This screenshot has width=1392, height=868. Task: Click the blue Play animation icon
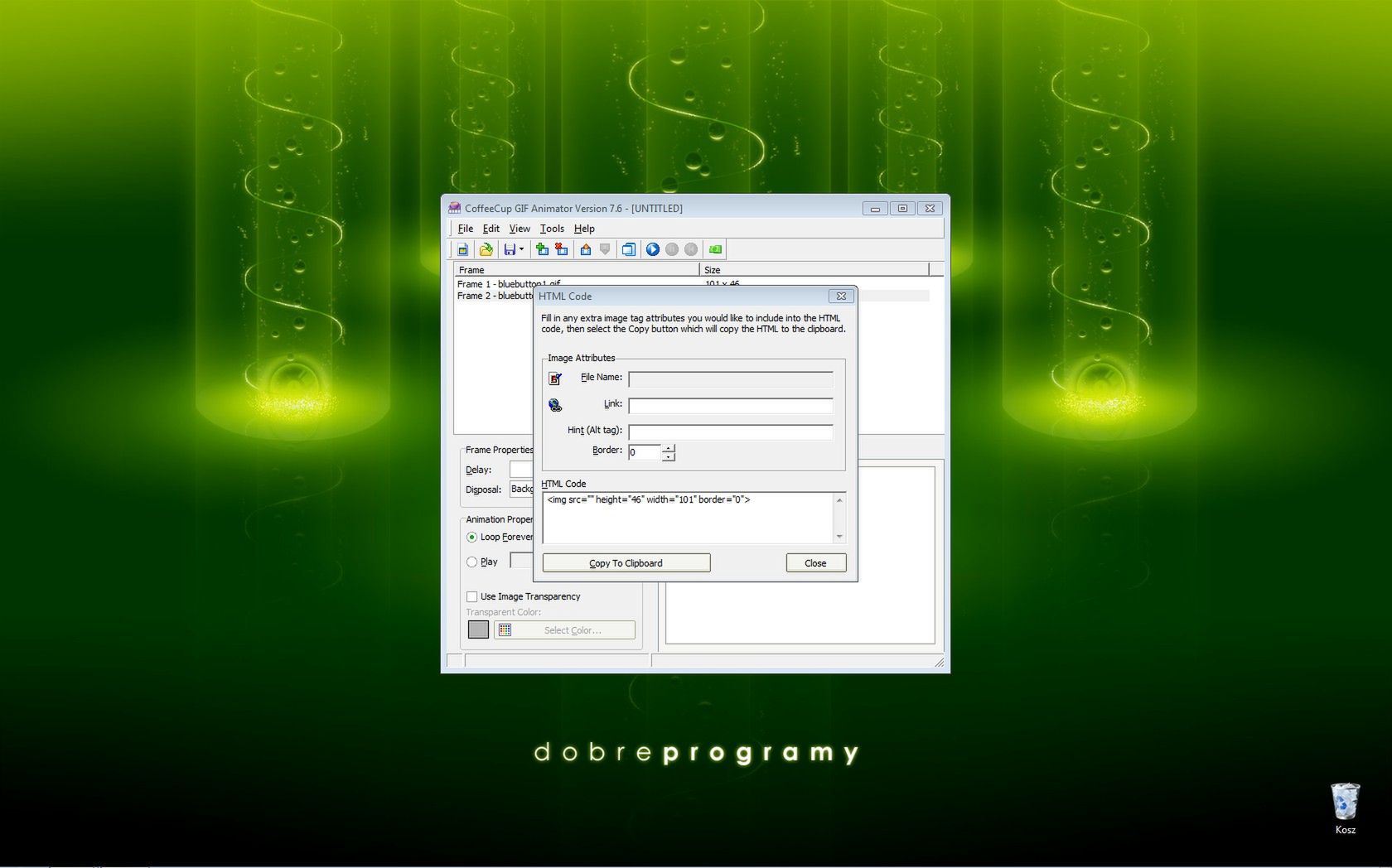pos(653,249)
